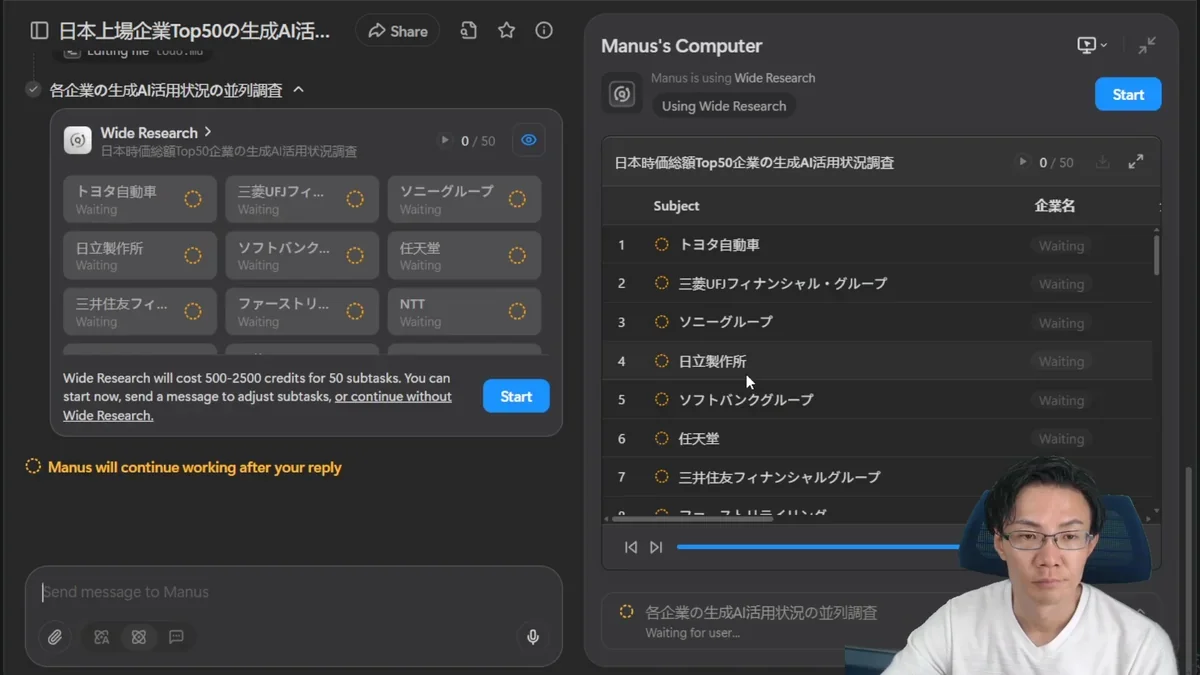Select row 5 ソフトバンクグループ in table
The width and height of the screenshot is (1200, 675).
pyautogui.click(x=877, y=400)
